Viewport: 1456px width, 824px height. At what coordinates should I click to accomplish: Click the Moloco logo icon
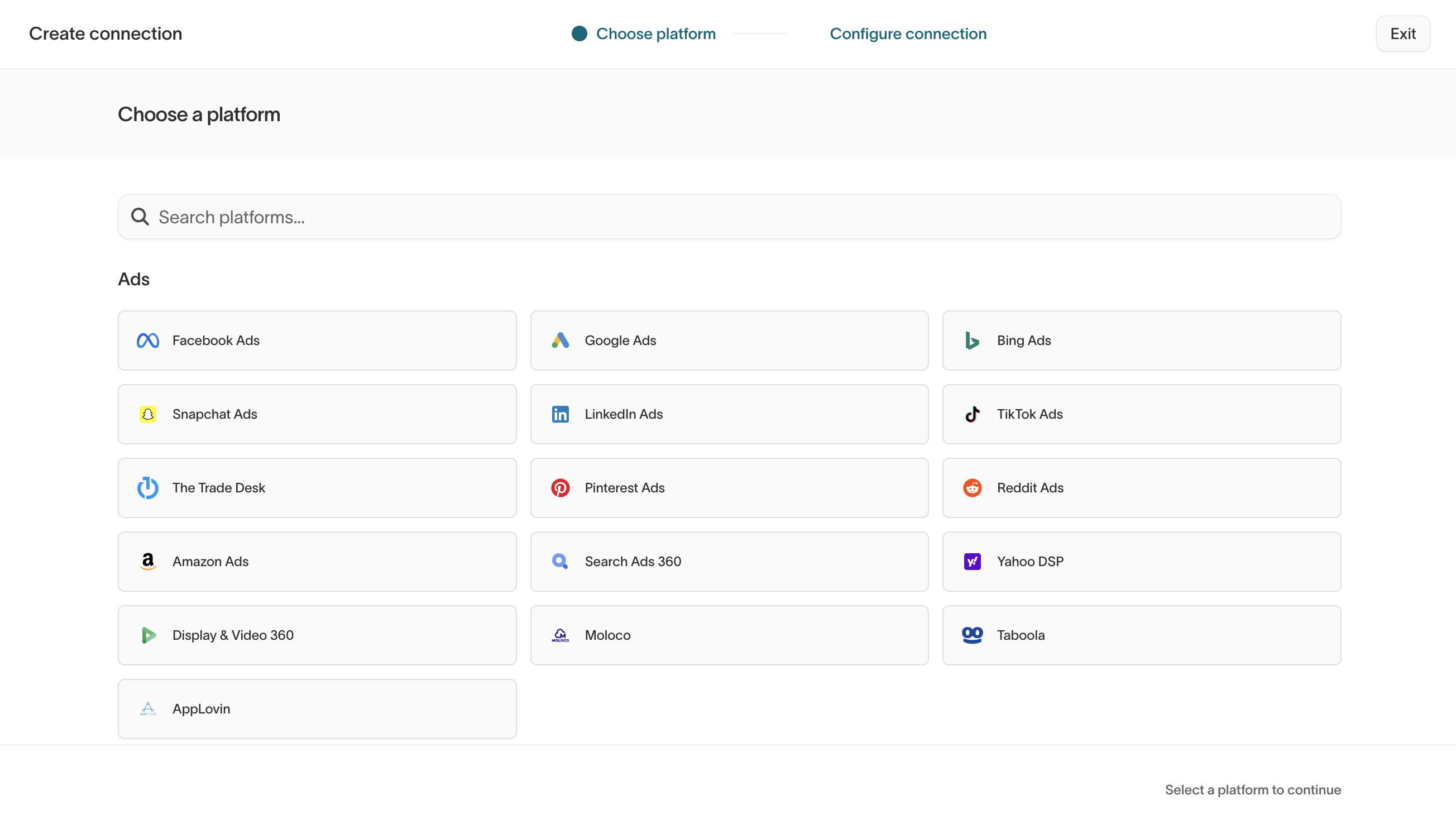click(x=560, y=635)
